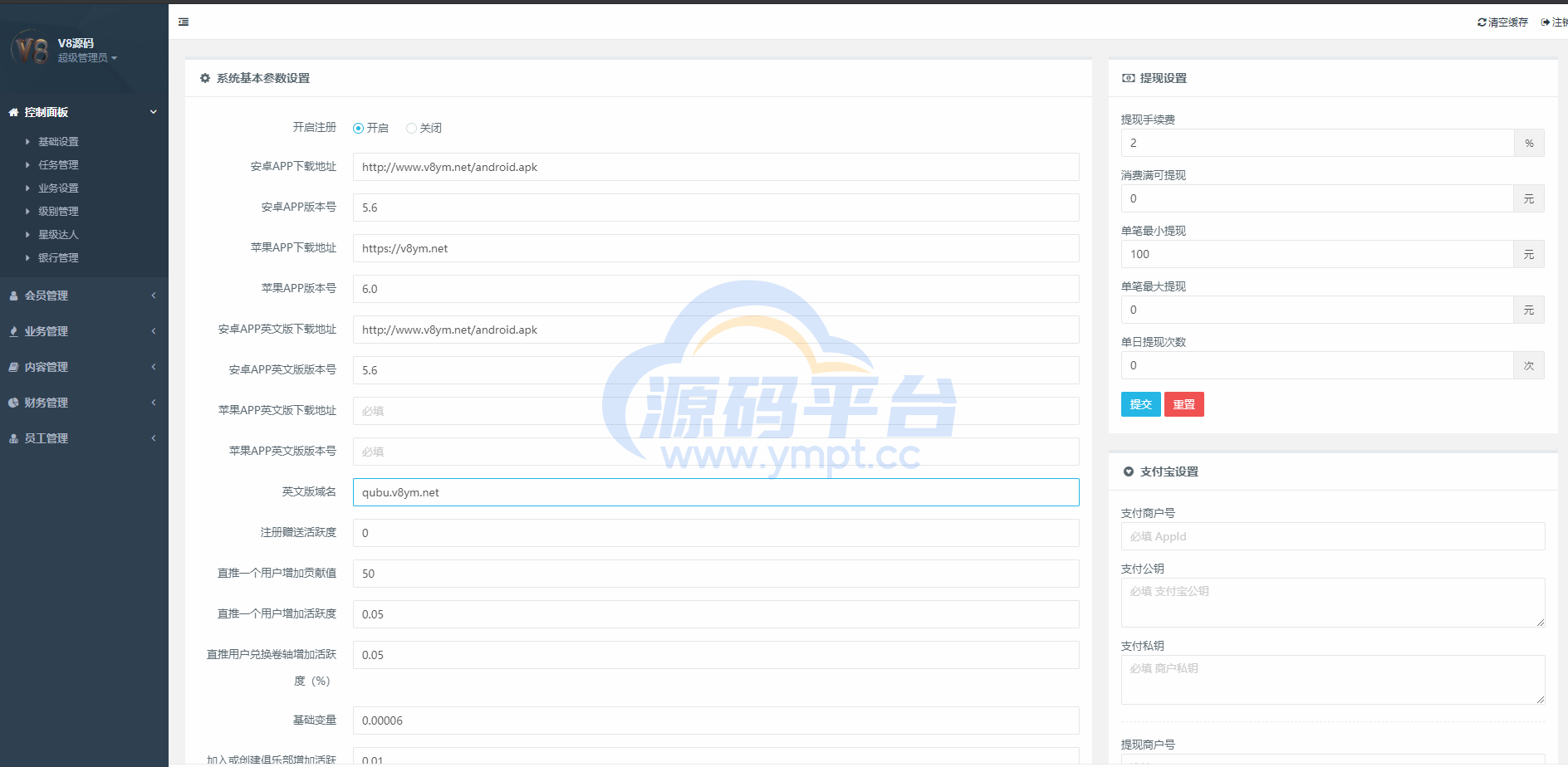Image resolution: width=1568 pixels, height=767 pixels.
Task: Open 业务设置 submenu item
Action: click(x=58, y=188)
